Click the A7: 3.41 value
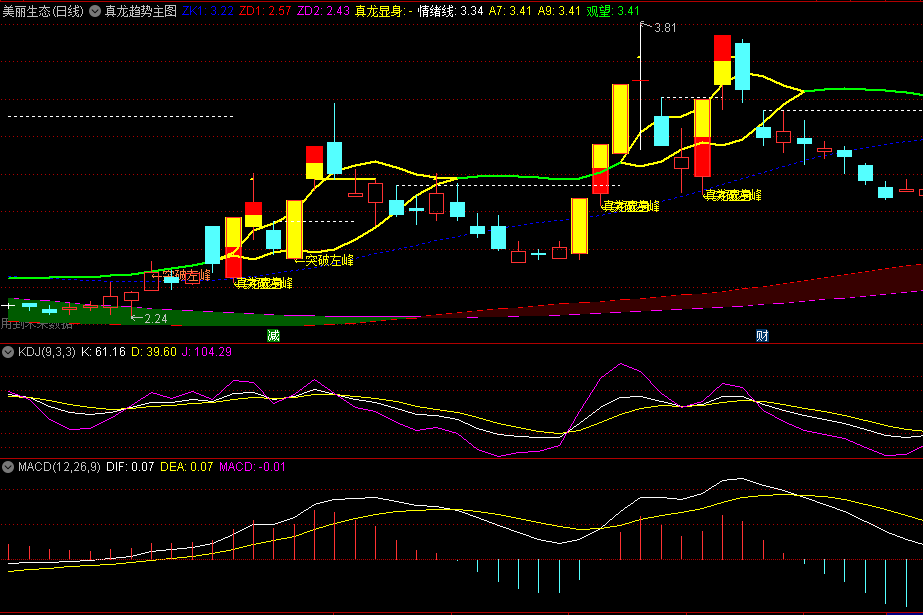923x615 pixels. [510, 11]
